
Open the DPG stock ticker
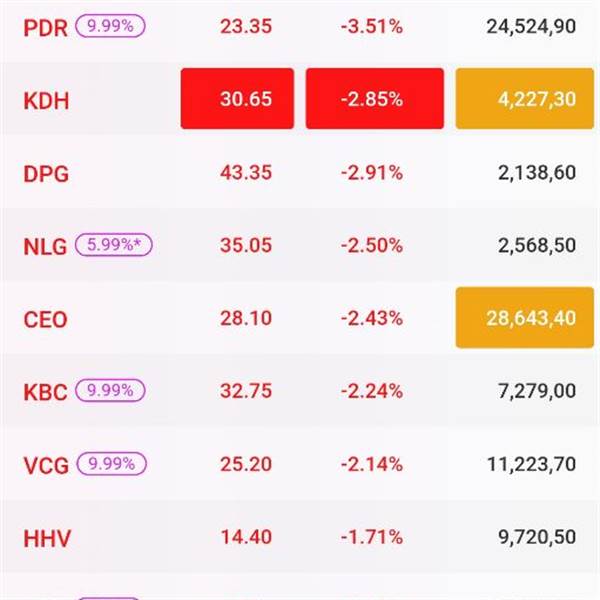[x=46, y=173]
